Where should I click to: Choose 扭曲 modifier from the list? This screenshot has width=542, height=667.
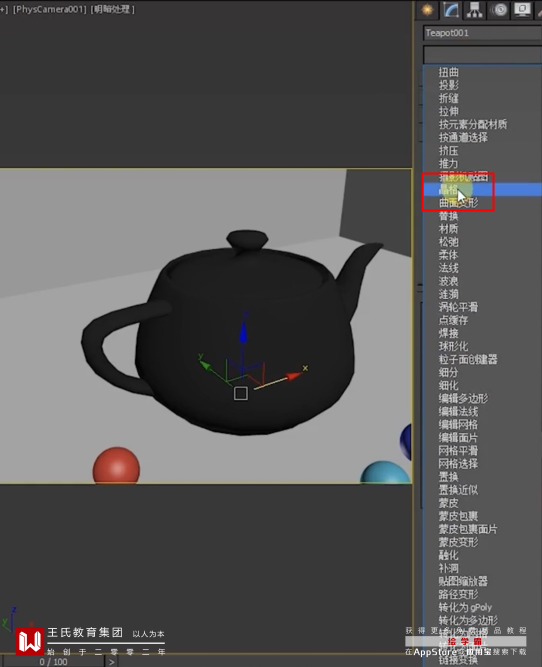tap(448, 72)
